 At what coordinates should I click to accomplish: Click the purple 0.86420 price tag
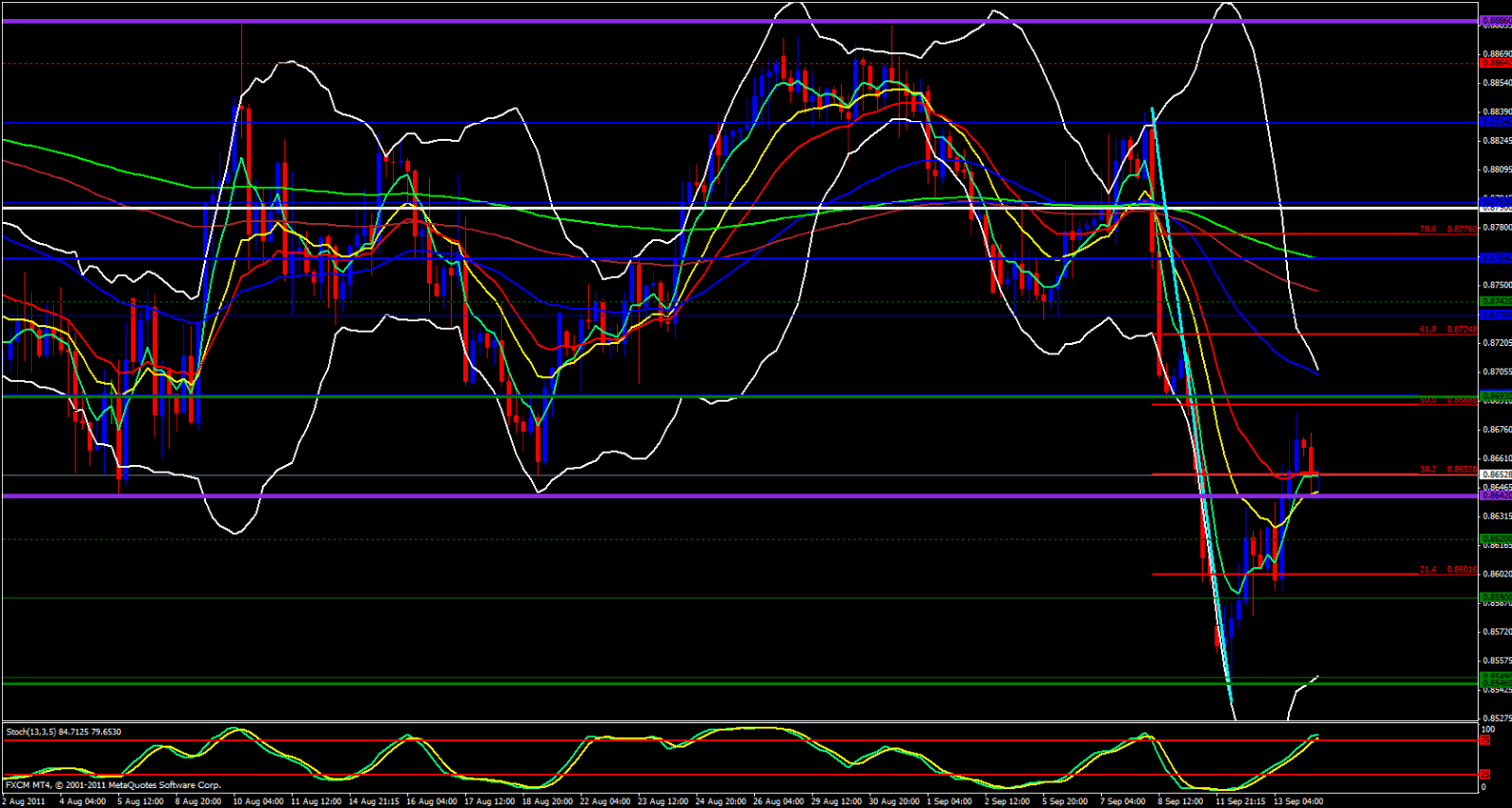(1495, 495)
